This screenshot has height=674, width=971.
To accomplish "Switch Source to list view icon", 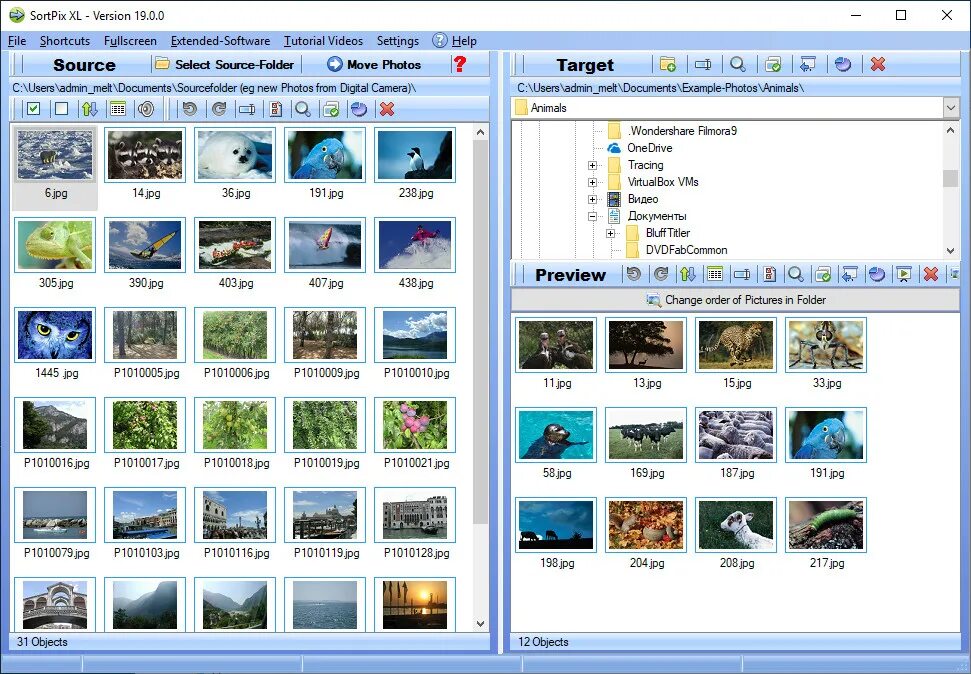I will click(118, 109).
